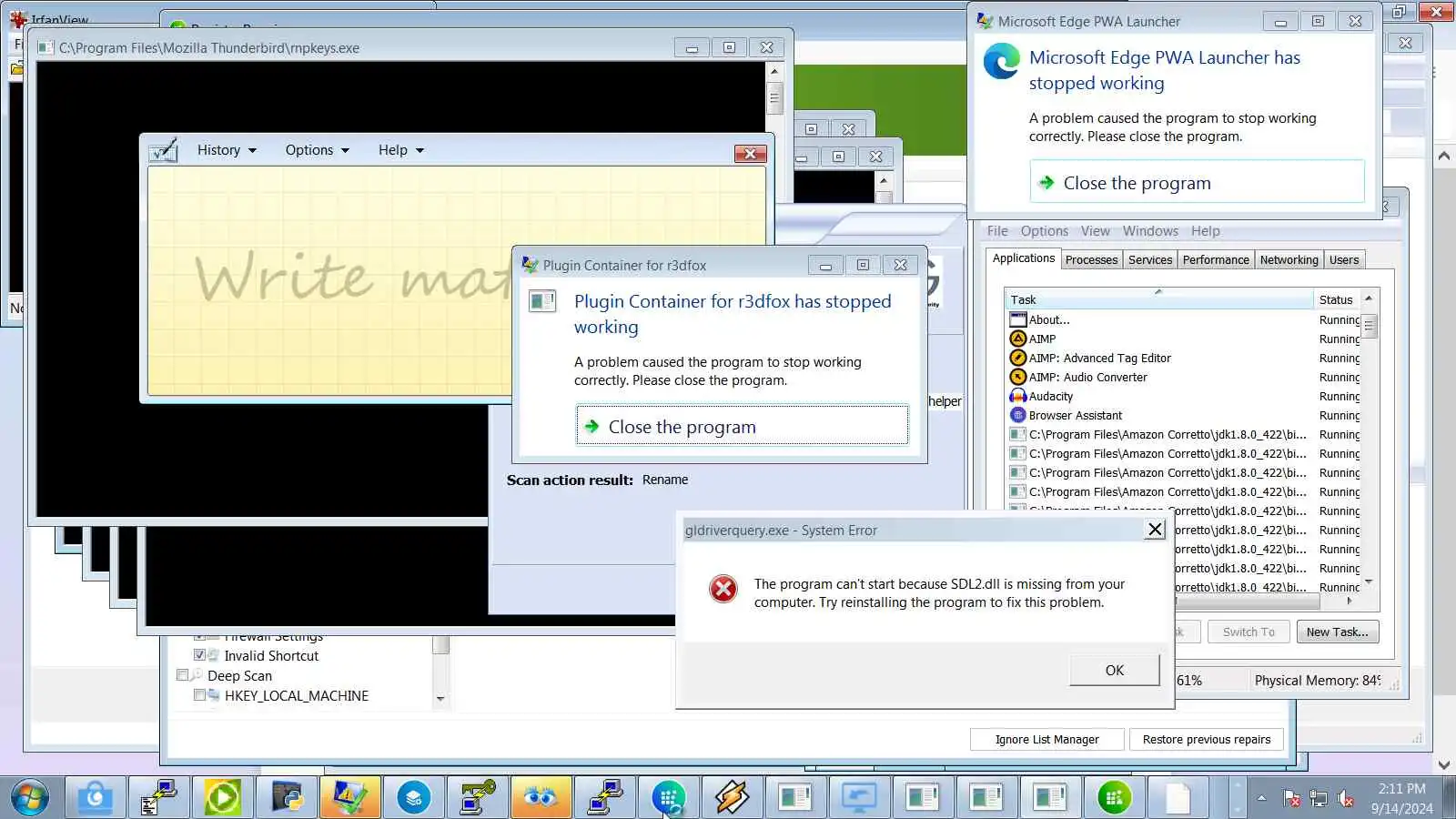
Task: Click the Action Center flag icon in tray
Action: tap(1291, 799)
